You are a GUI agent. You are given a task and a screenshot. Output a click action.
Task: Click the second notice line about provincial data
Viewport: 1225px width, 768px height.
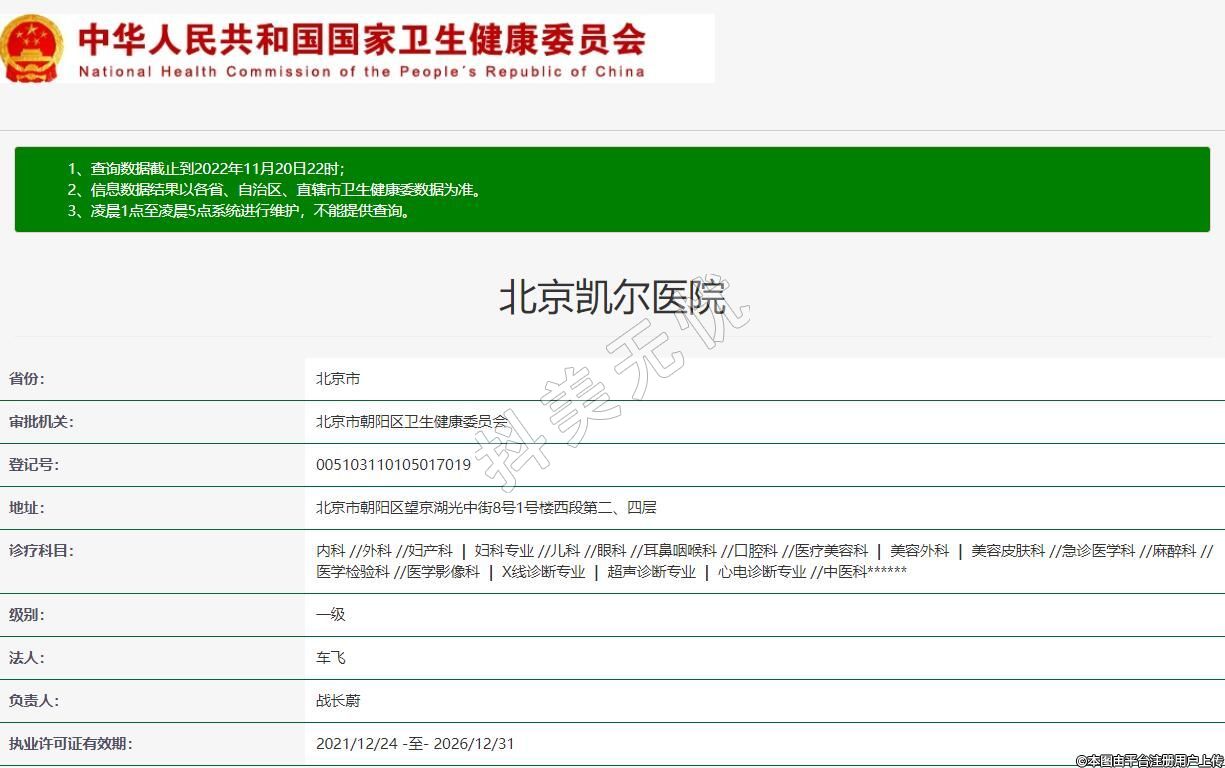coord(274,189)
